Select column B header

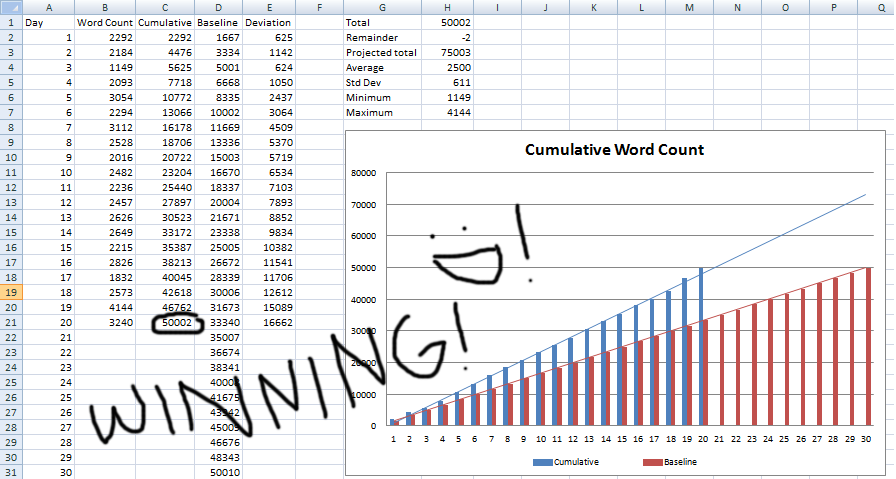pyautogui.click(x=105, y=7)
